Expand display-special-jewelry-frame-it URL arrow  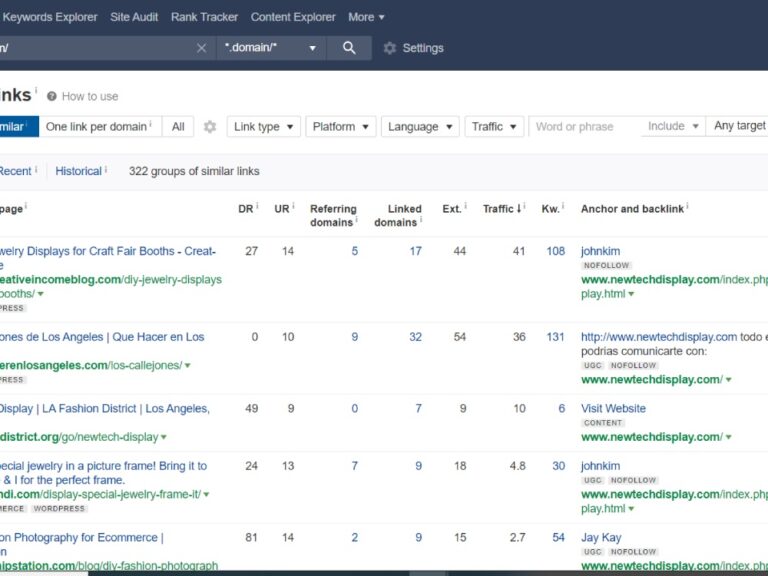tap(206, 495)
